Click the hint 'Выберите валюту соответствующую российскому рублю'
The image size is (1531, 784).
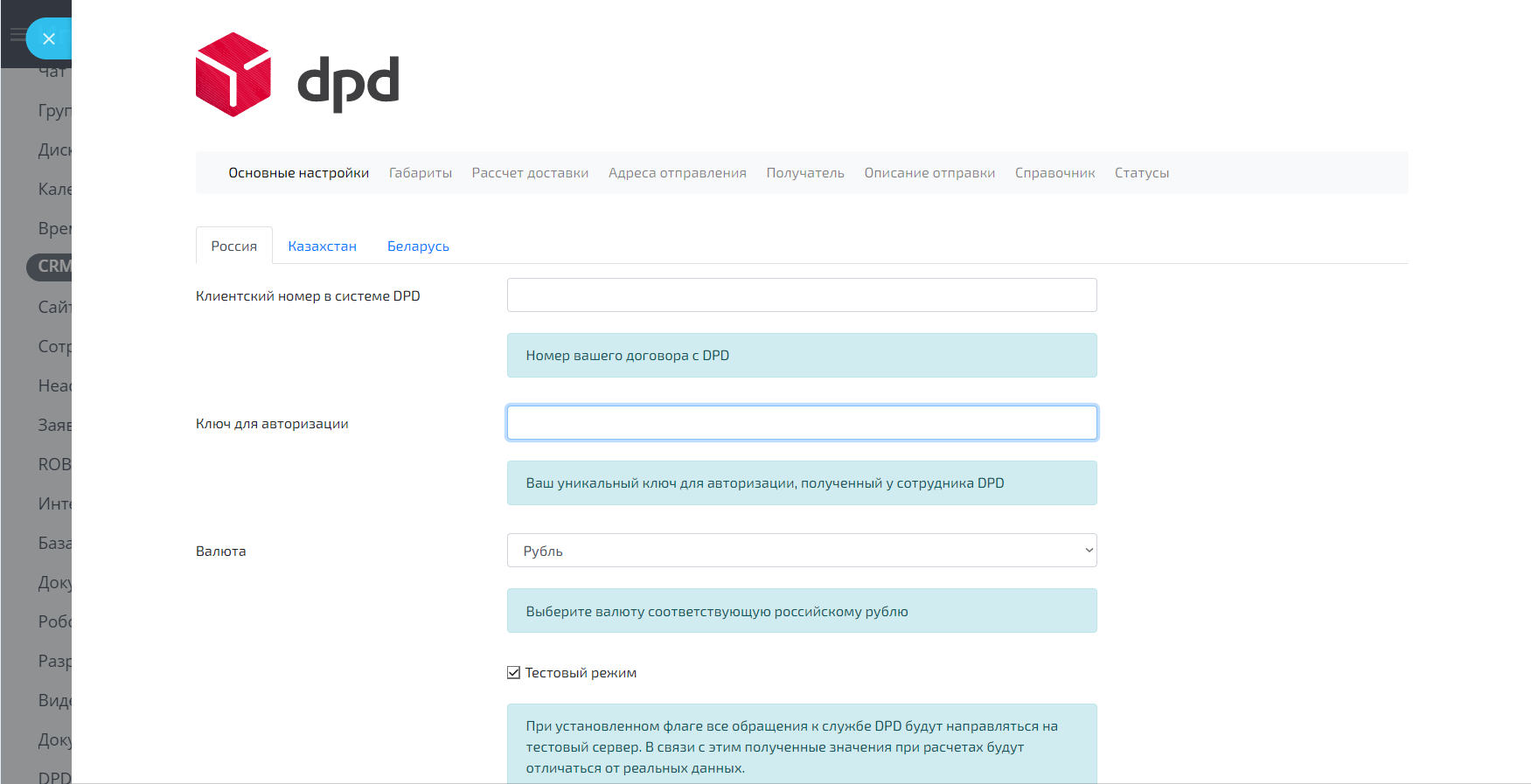[x=717, y=612]
